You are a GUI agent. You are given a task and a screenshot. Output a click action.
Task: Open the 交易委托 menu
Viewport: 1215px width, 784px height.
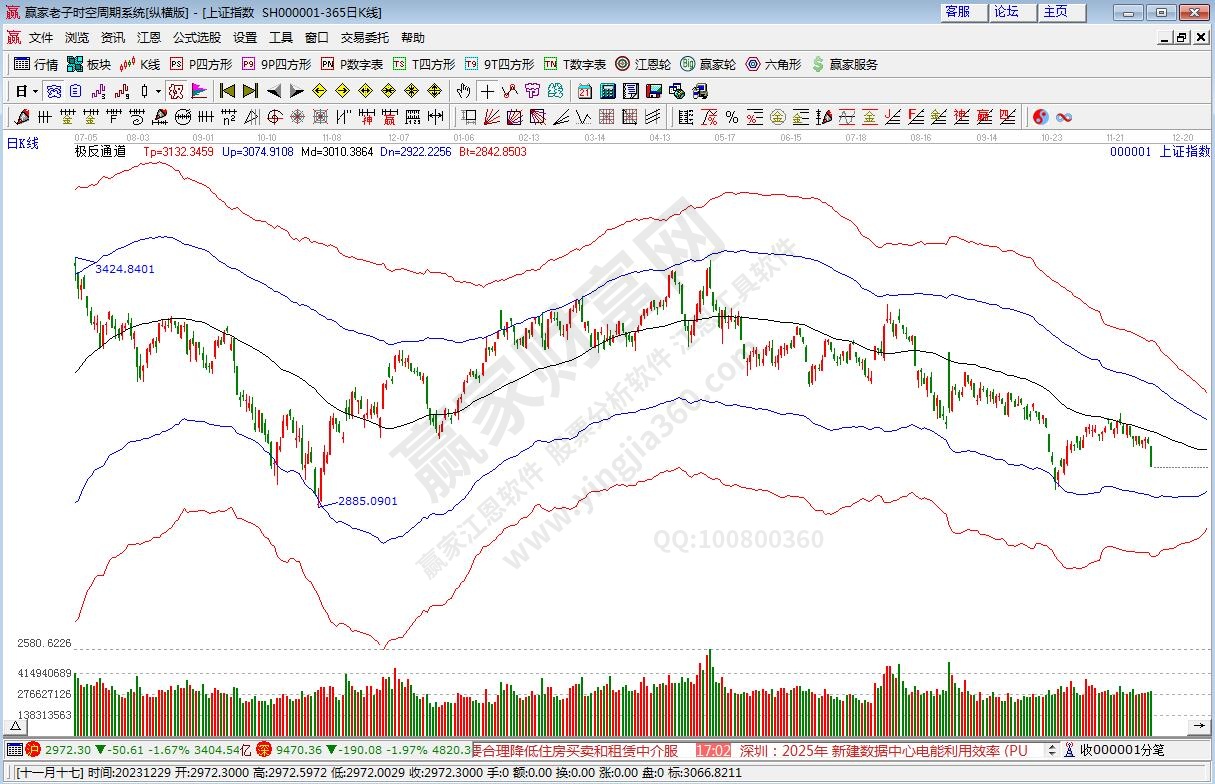[364, 38]
